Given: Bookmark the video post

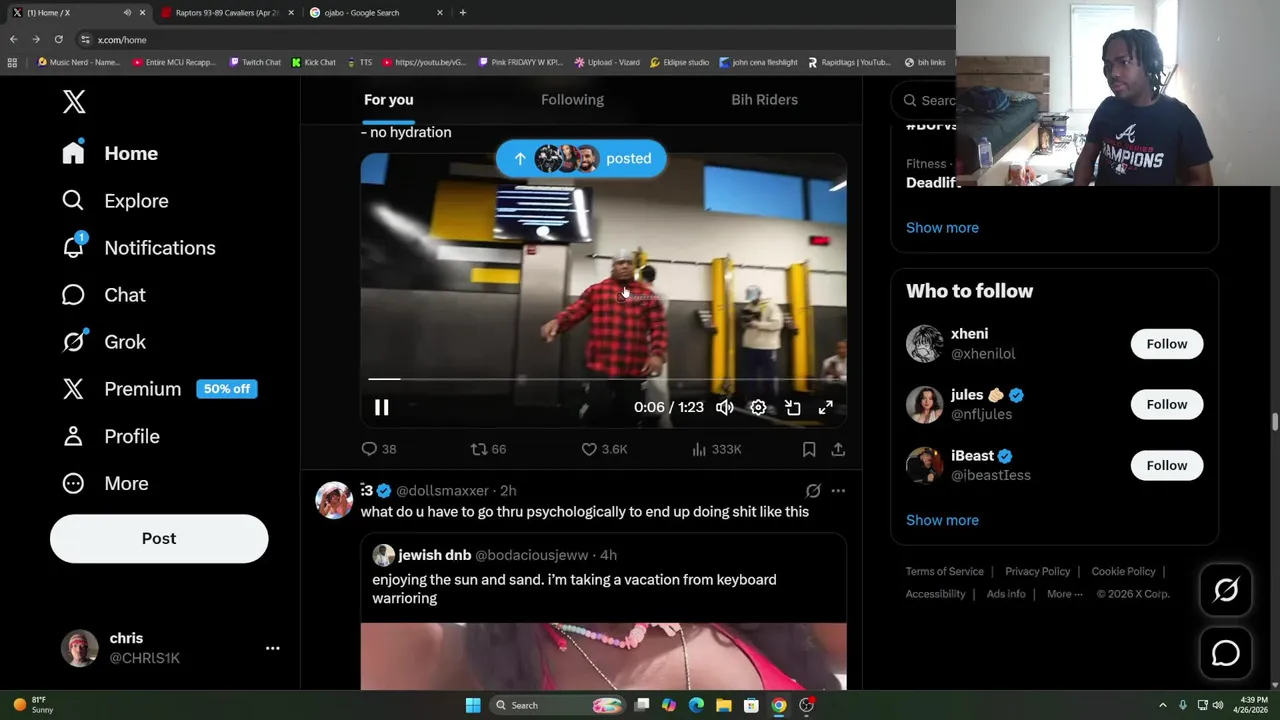Looking at the screenshot, I should [809, 449].
